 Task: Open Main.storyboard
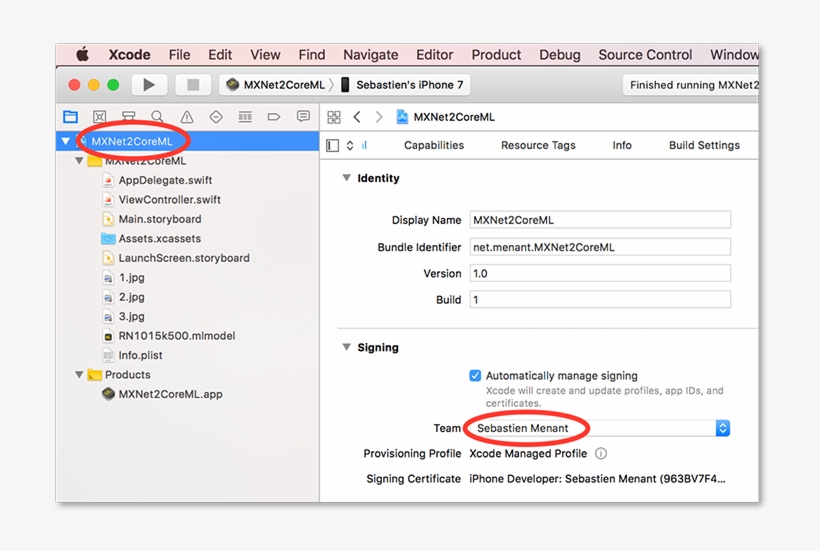(160, 219)
